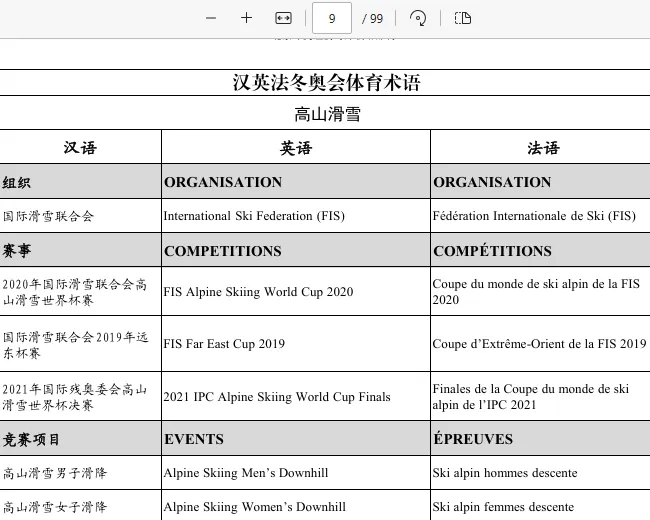650x520 pixels.
Task: Click Alpine Skiing Men's Downhill cell
Action: (x=296, y=473)
